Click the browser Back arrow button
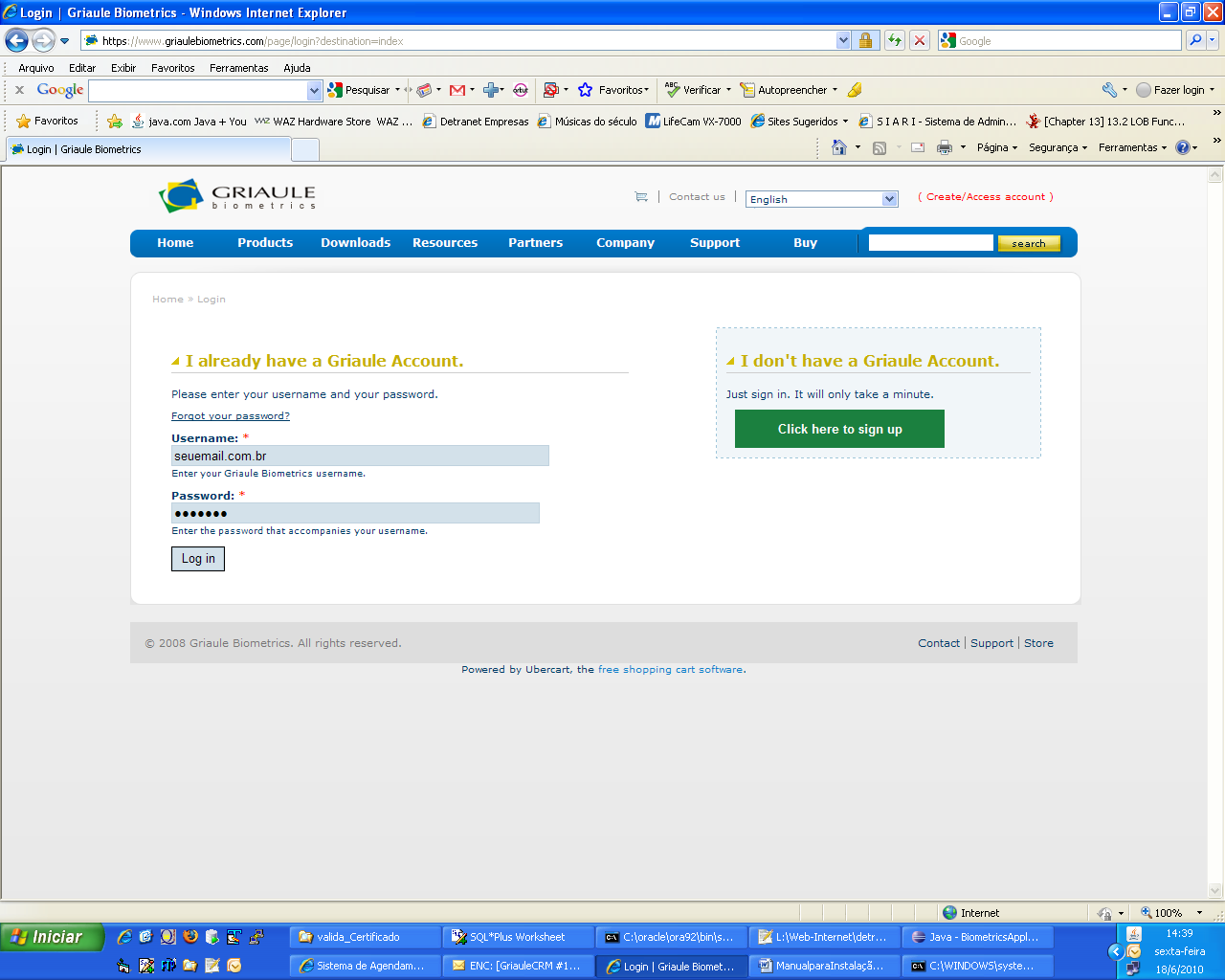The height and width of the screenshot is (980, 1225). click(16, 40)
